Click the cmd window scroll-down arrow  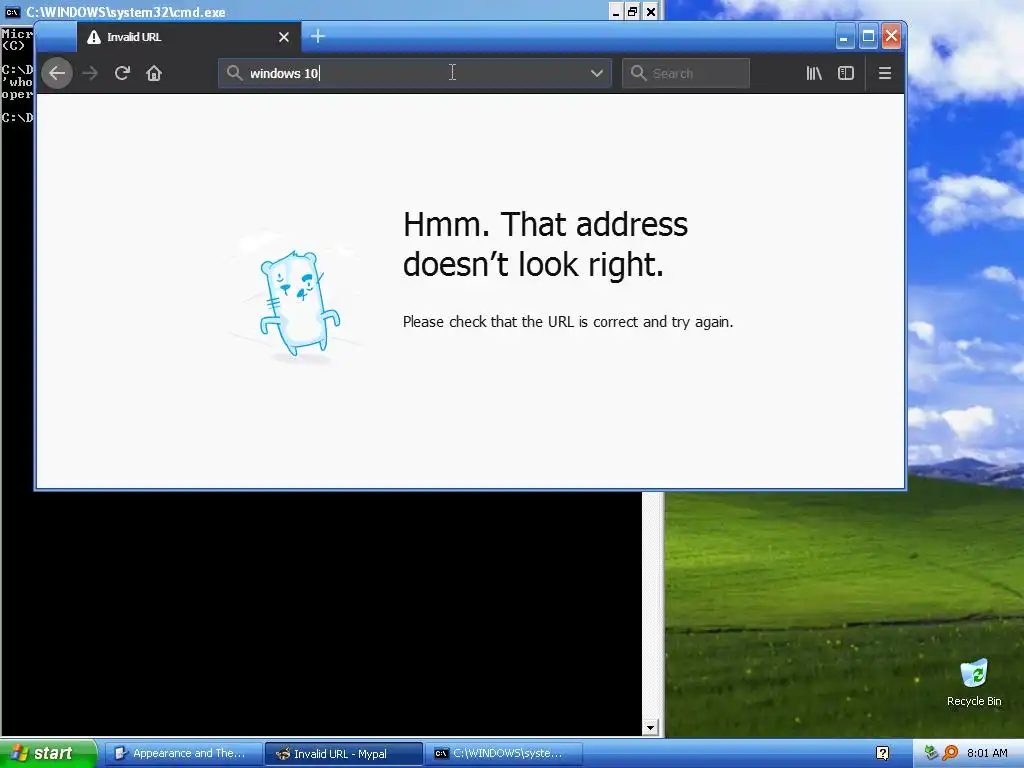[650, 727]
